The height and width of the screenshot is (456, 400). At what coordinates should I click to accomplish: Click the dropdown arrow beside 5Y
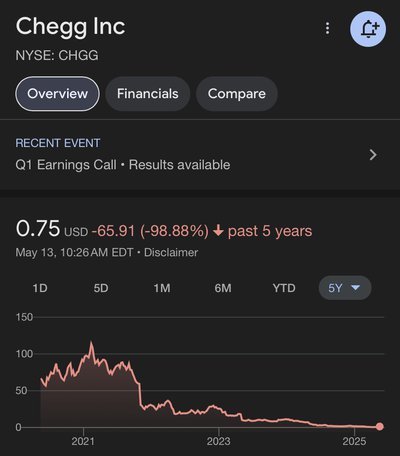pyautogui.click(x=356, y=287)
